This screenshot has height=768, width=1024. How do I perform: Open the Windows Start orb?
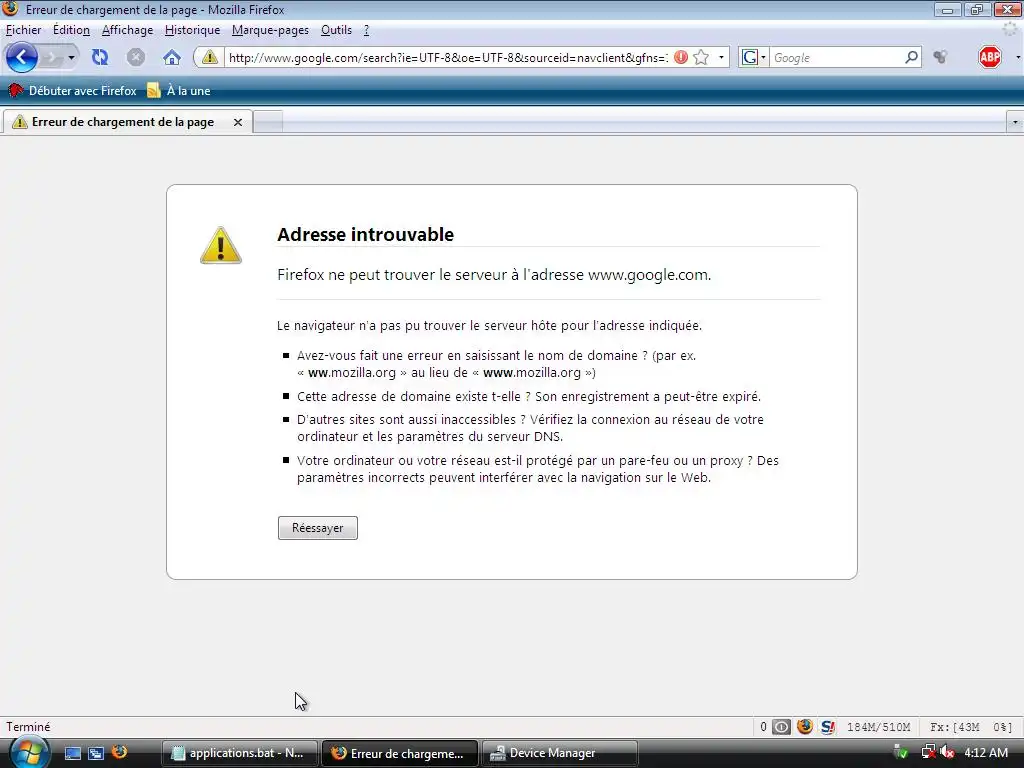pyautogui.click(x=29, y=753)
